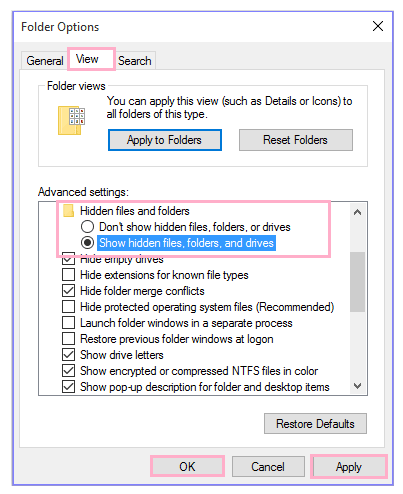Screen dimensions: 403x494
Task: Open the Search tab
Action: click(135, 61)
